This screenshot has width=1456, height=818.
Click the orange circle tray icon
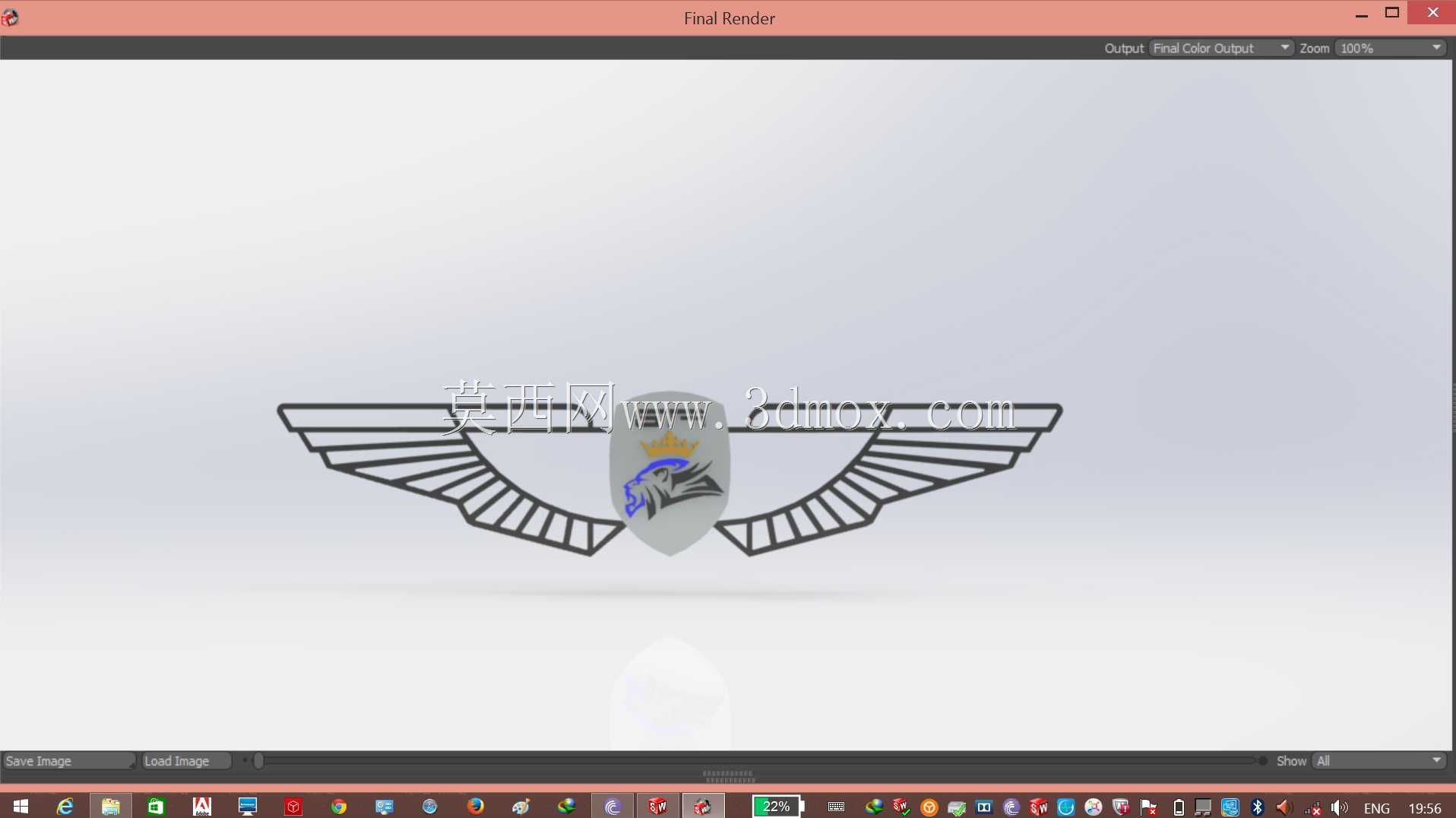[x=929, y=807]
